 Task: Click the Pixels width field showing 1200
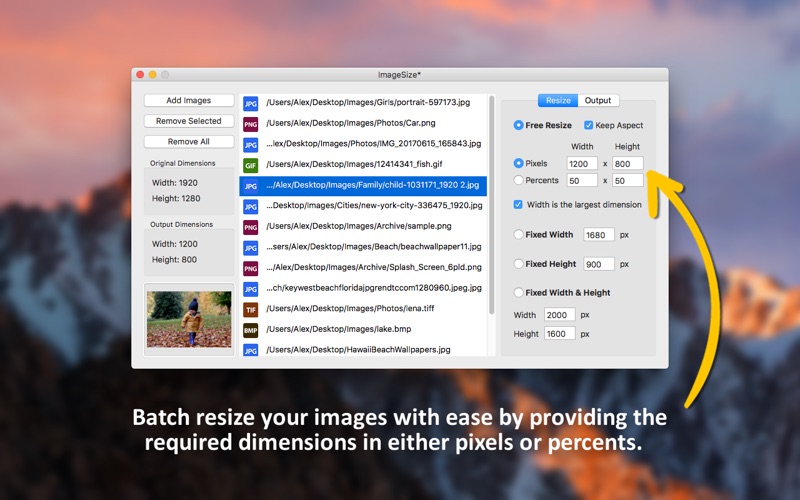point(582,164)
